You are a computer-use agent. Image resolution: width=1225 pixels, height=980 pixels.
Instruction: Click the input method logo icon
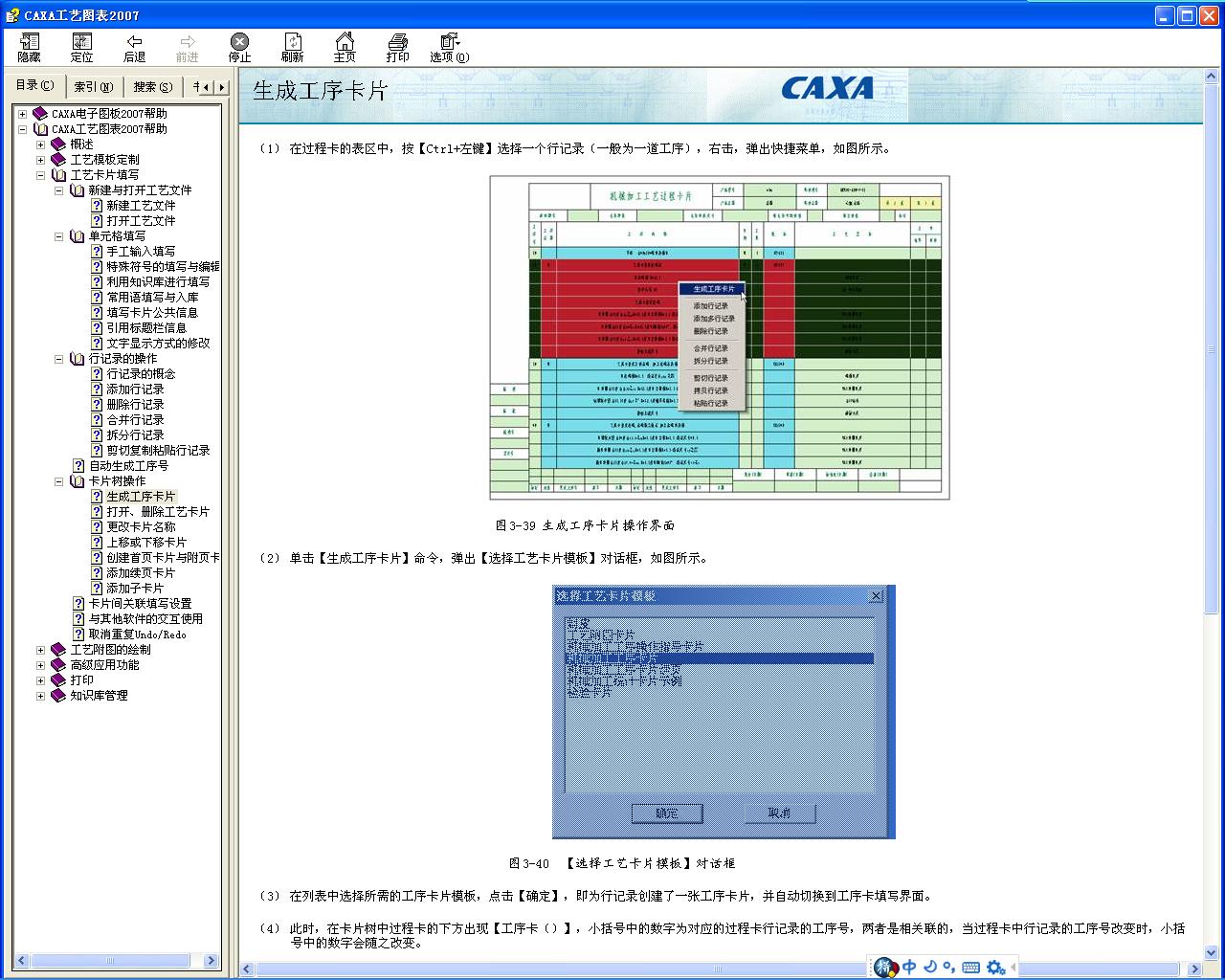pos(885,968)
